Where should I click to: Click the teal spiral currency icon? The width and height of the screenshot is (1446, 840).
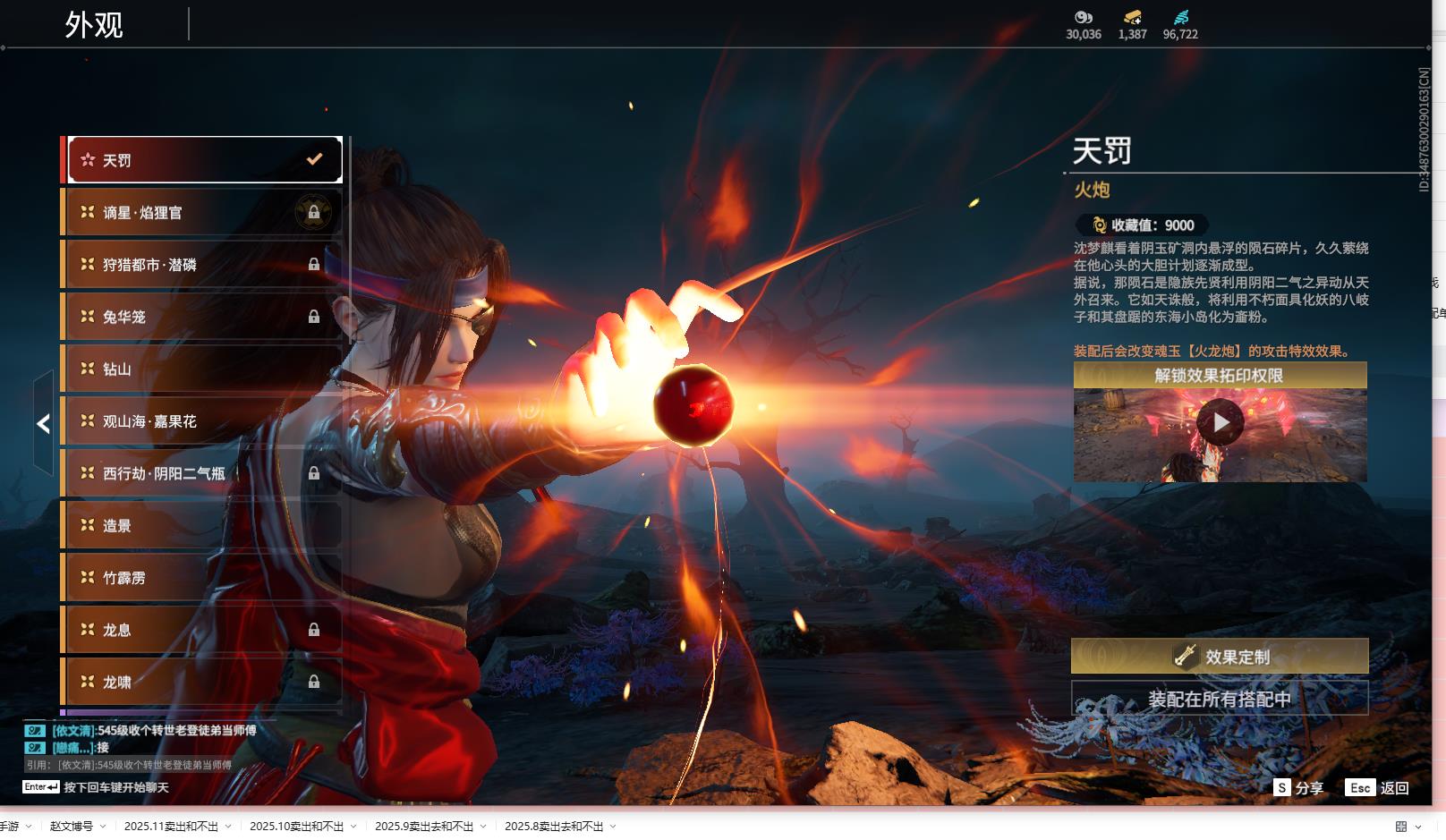point(1181,17)
